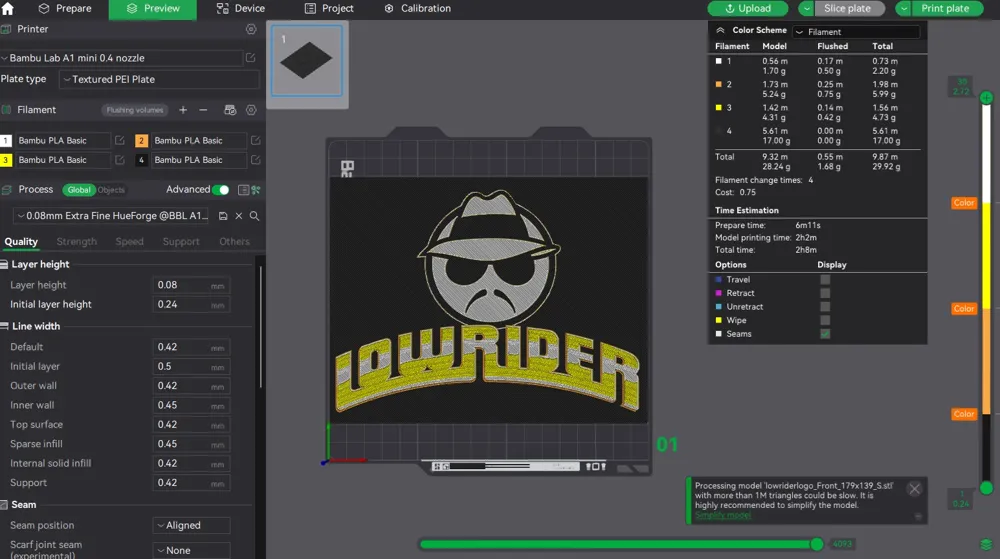Image resolution: width=1000 pixels, height=559 pixels.
Task: Switch process scope to Objects
Action: click(x=111, y=190)
